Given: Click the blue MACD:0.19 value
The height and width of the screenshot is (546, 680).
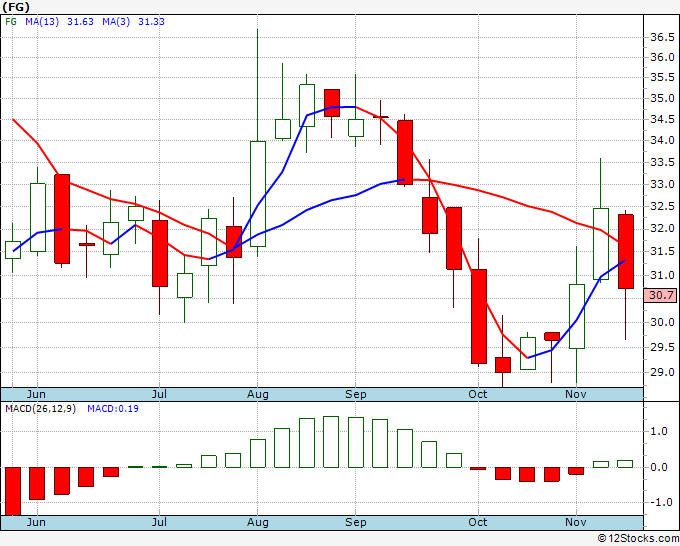Looking at the screenshot, I should point(113,409).
